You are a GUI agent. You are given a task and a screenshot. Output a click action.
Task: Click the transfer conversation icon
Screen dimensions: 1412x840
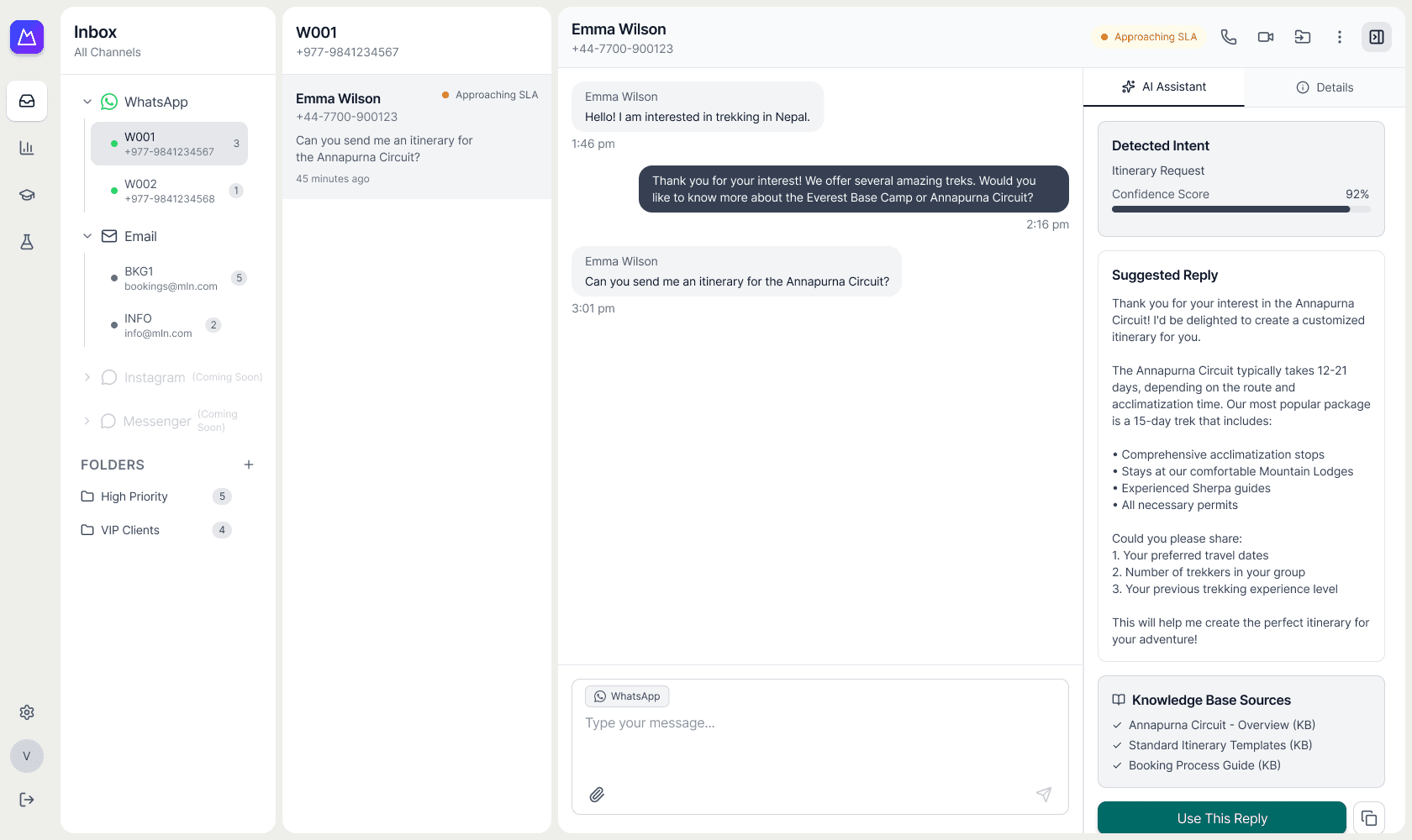(x=1303, y=37)
